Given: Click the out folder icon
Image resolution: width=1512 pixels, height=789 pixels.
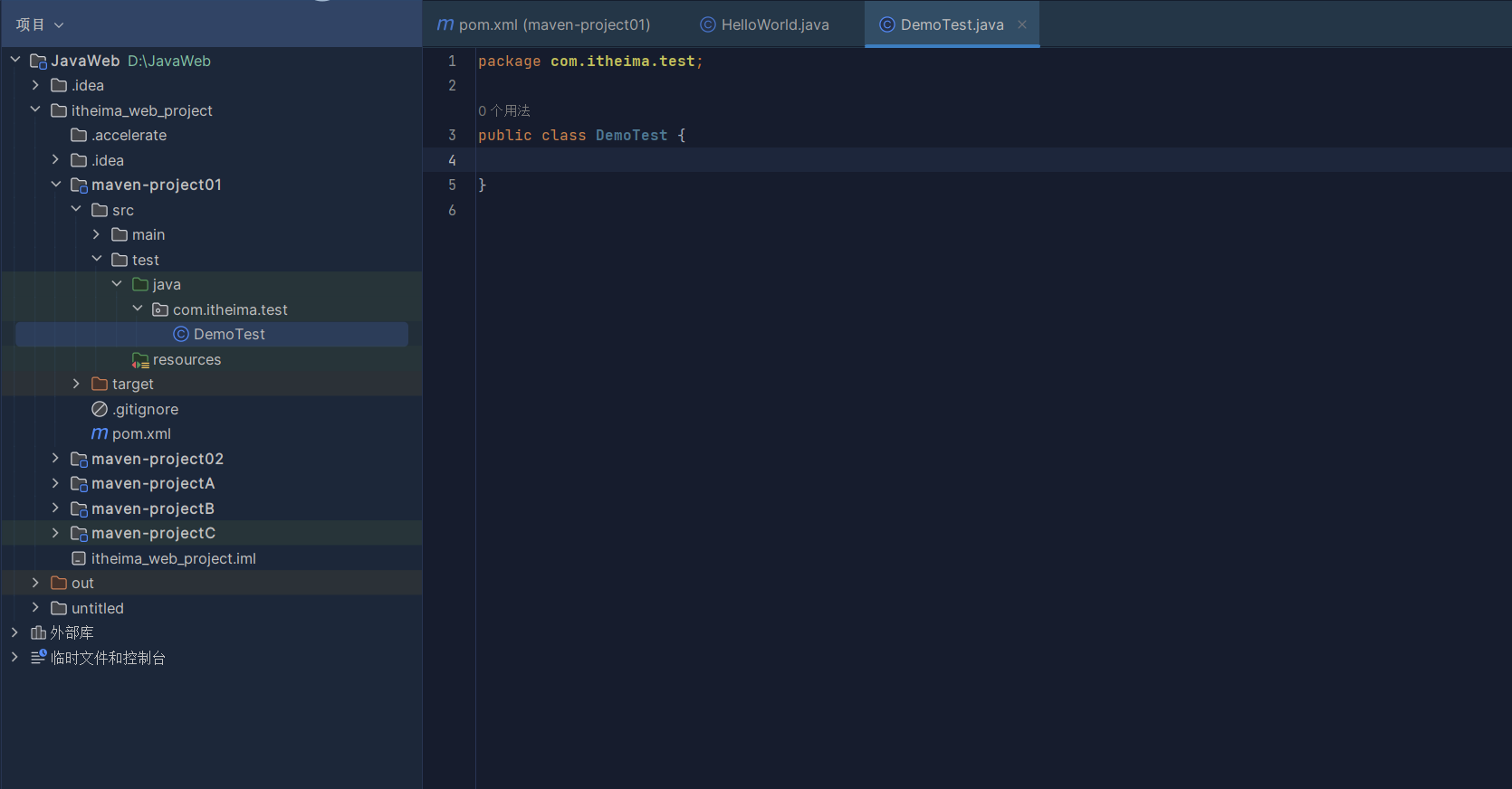Looking at the screenshot, I should click(x=59, y=583).
